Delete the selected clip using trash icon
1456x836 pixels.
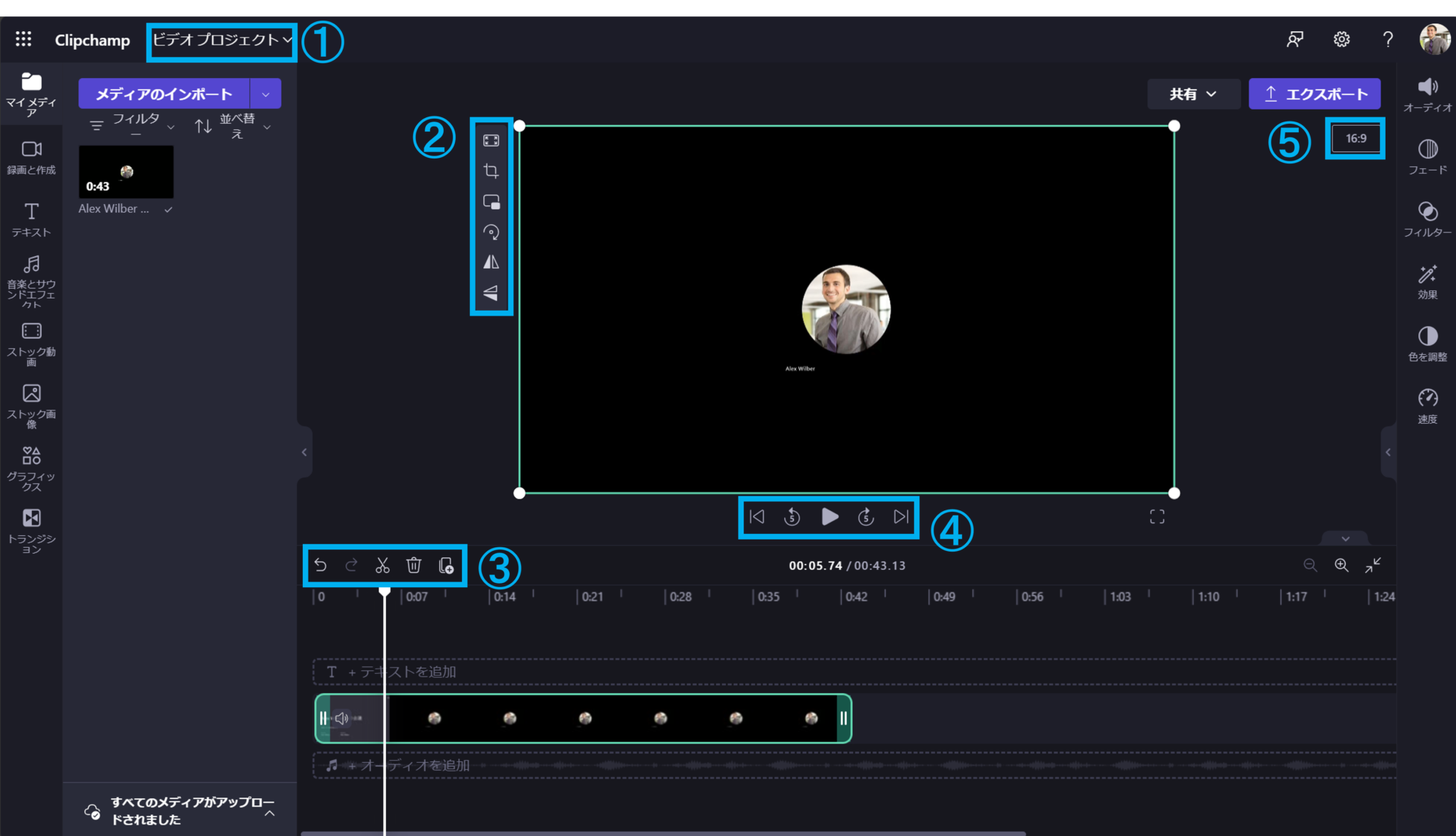[414, 564]
